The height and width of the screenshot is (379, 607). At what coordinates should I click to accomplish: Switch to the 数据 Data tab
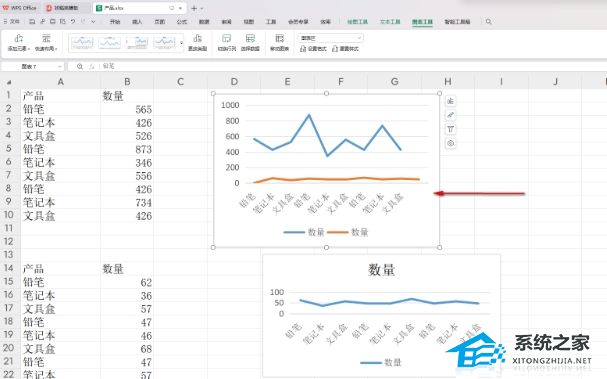coord(204,22)
